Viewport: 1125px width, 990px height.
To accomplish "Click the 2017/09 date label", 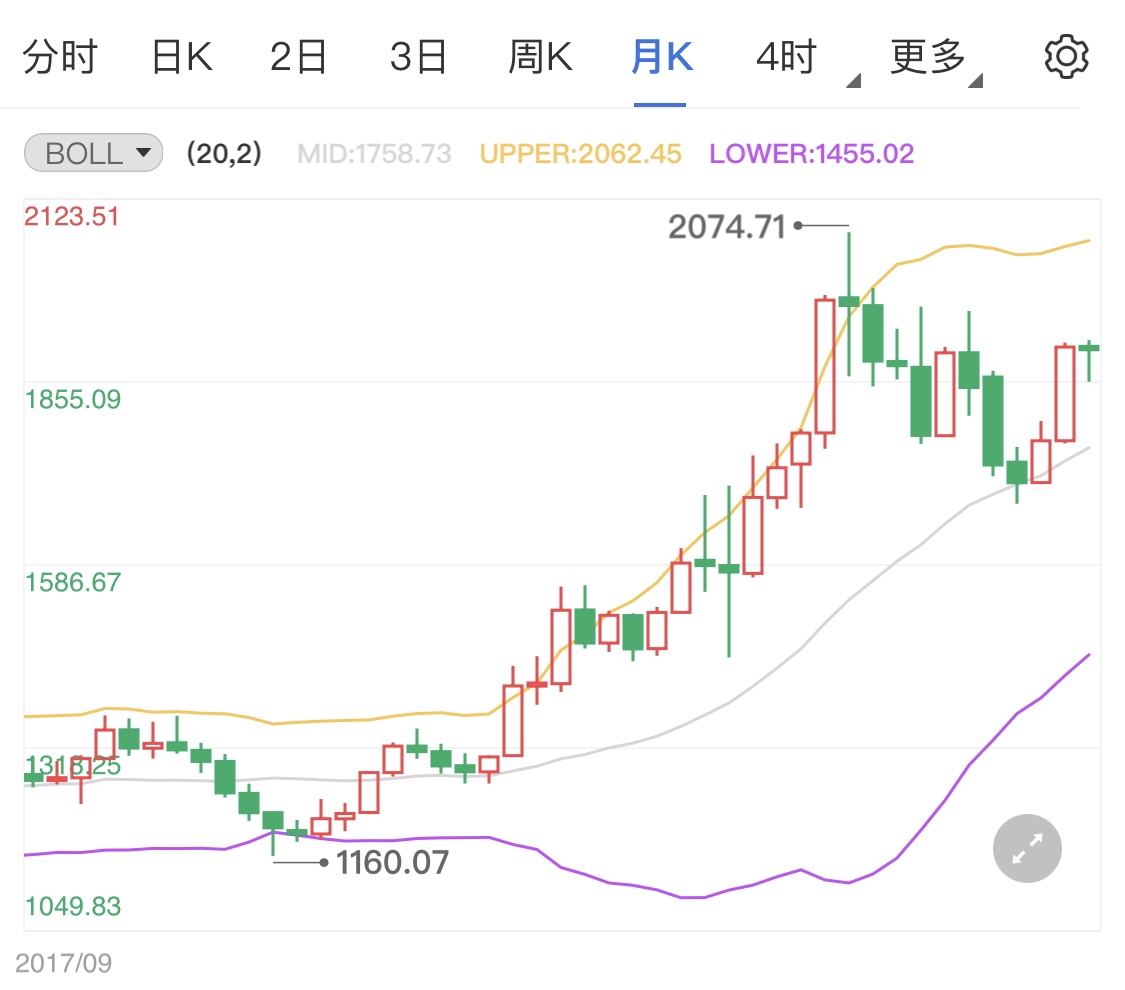I will (x=63, y=963).
